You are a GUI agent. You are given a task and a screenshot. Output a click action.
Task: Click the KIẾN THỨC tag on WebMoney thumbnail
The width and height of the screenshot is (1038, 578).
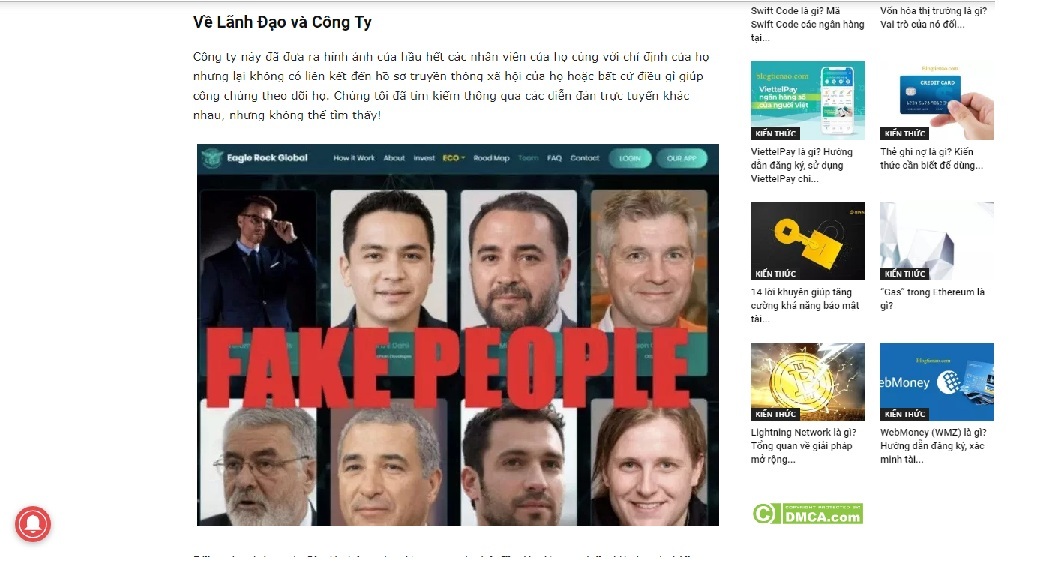pyautogui.click(x=905, y=414)
